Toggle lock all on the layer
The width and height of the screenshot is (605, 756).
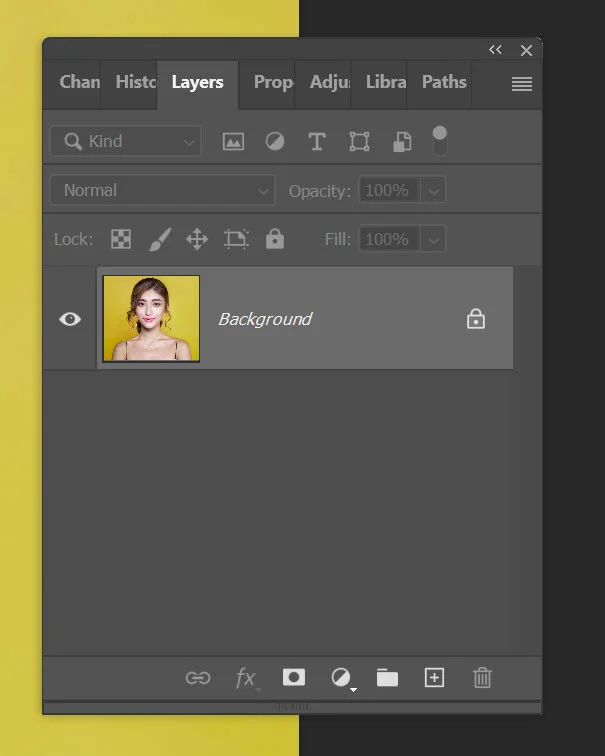pos(275,239)
